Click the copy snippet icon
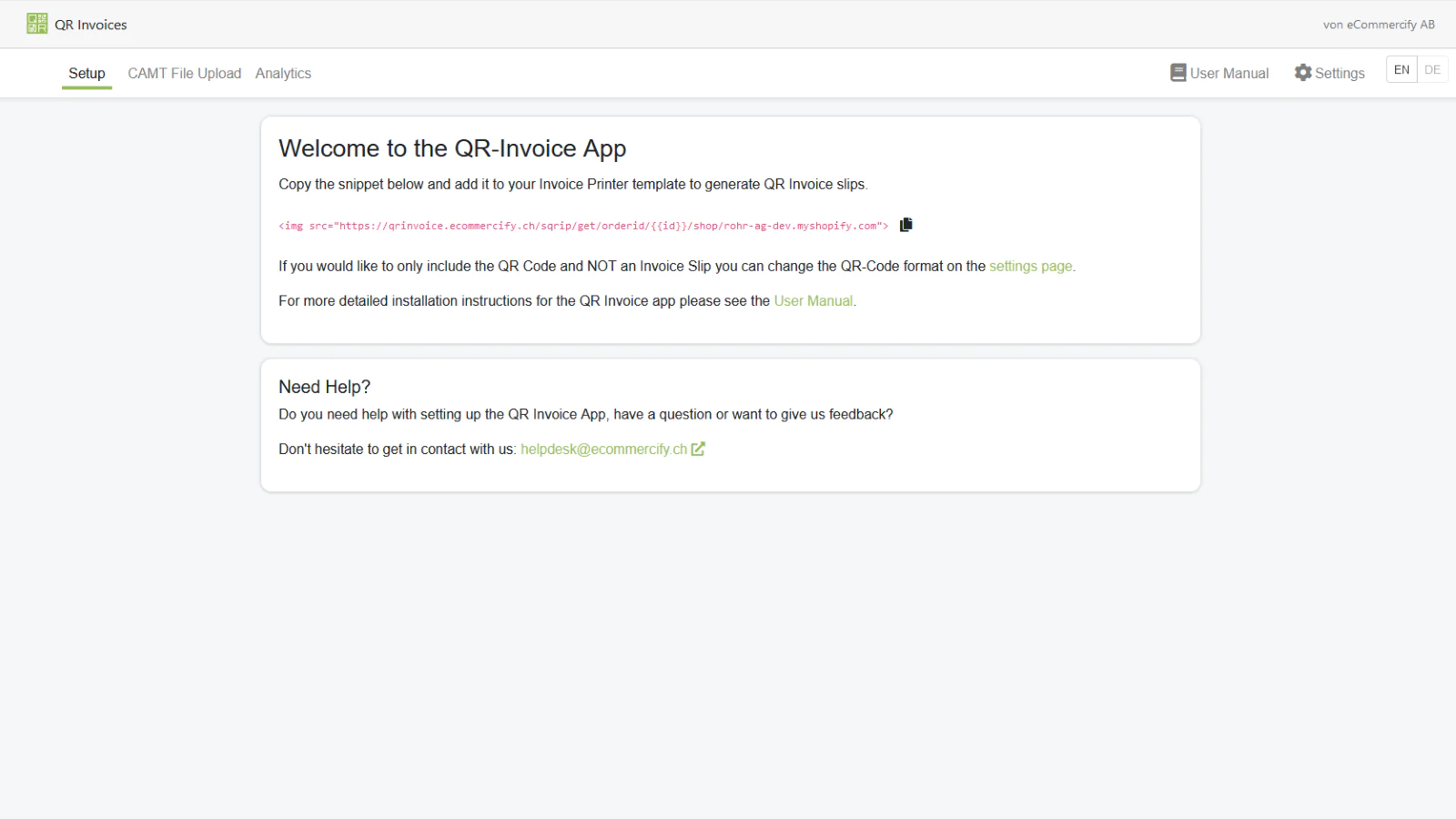Viewport: 1456px width, 819px height. [x=905, y=225]
